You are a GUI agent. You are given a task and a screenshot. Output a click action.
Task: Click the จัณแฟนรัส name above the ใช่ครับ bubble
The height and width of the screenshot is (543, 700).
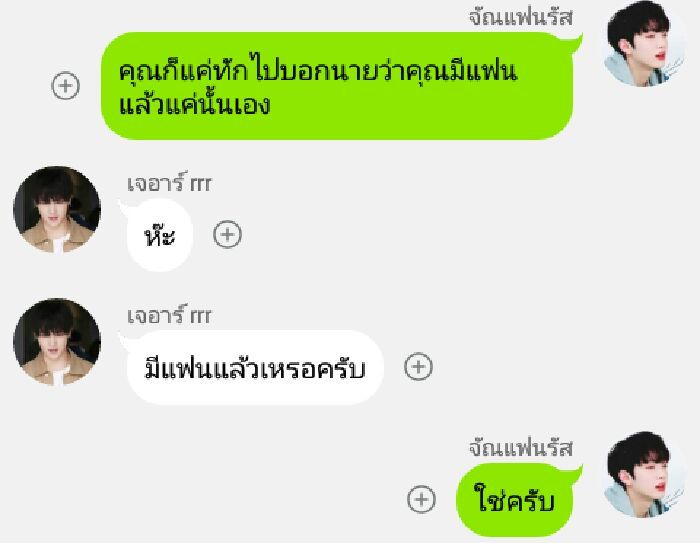pyautogui.click(x=521, y=448)
